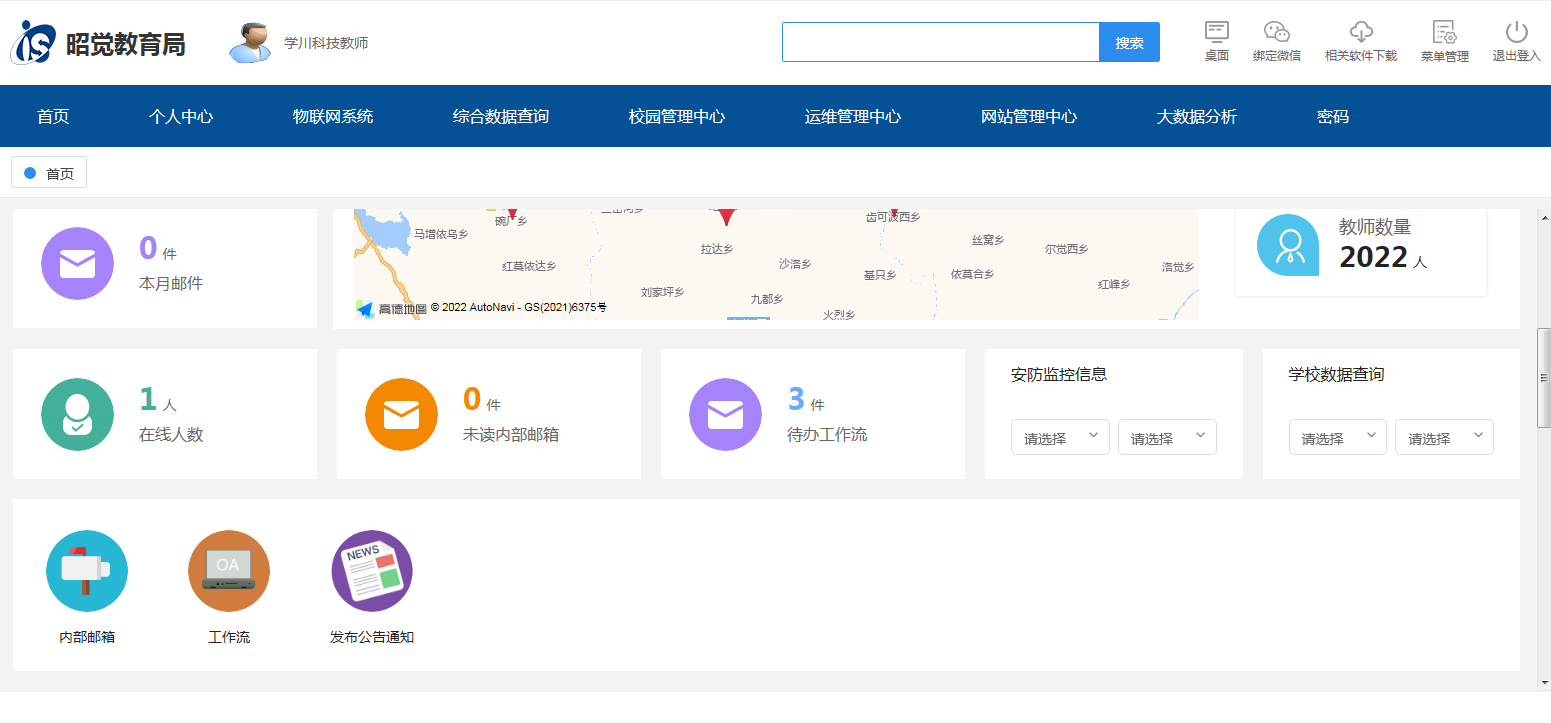Focus the top search input field
Screen dimensions: 1551x723
tap(941, 42)
